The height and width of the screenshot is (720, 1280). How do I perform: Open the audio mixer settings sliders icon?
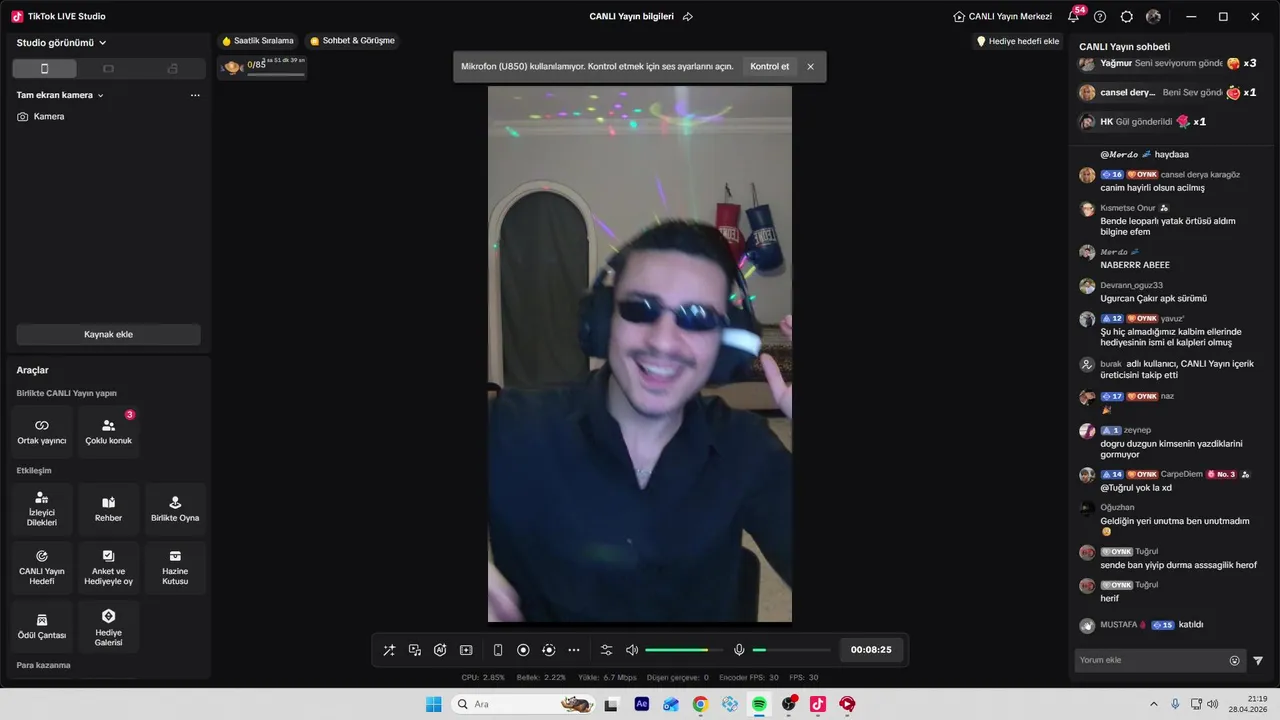tap(606, 650)
